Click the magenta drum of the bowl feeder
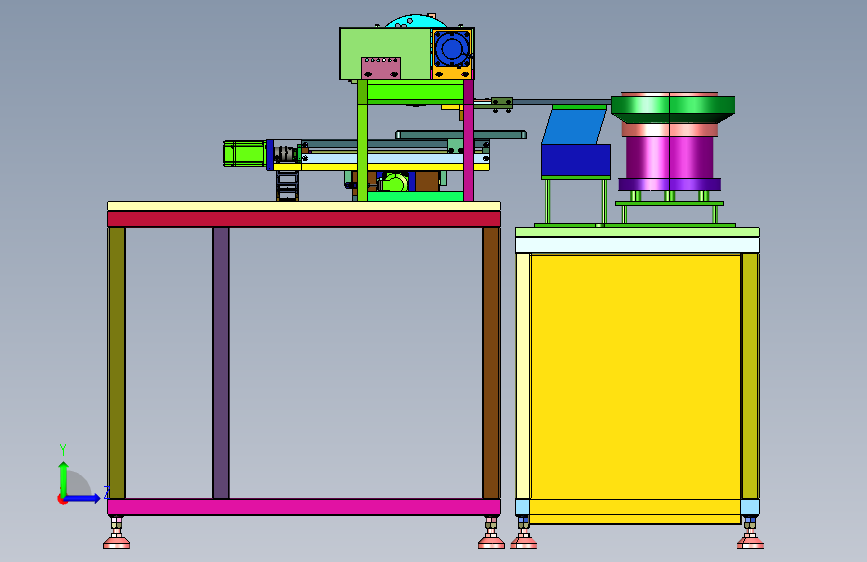867x562 pixels. [x=670, y=158]
